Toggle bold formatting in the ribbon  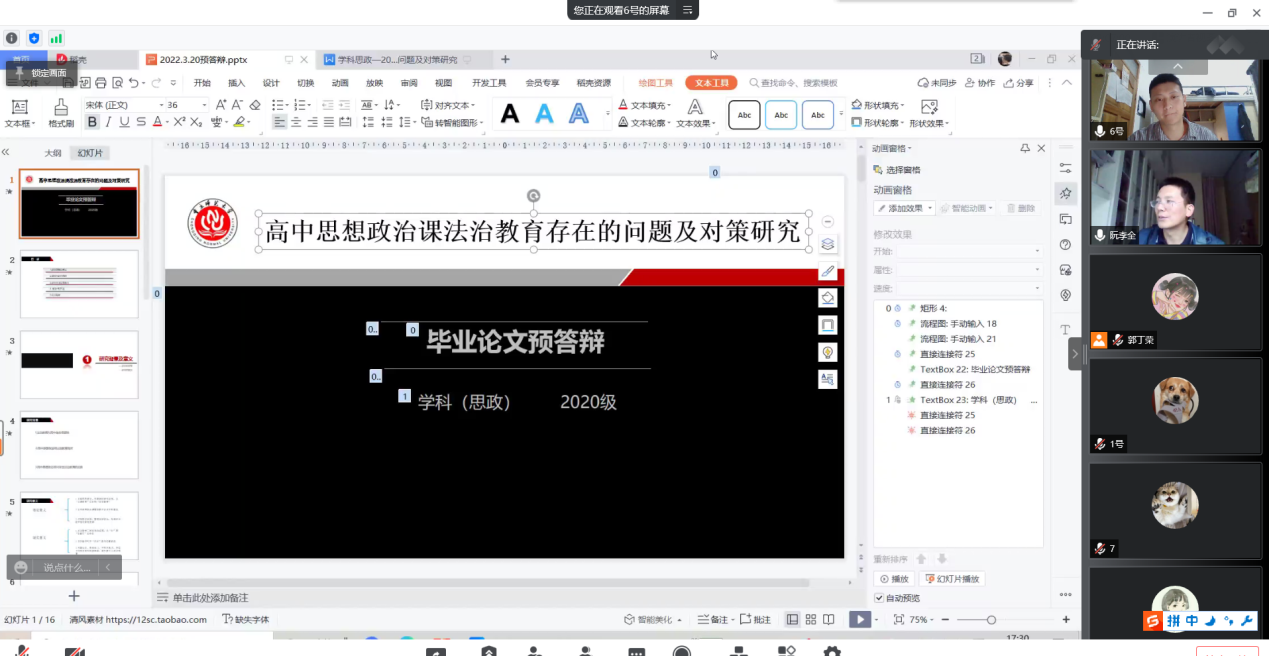click(92, 122)
